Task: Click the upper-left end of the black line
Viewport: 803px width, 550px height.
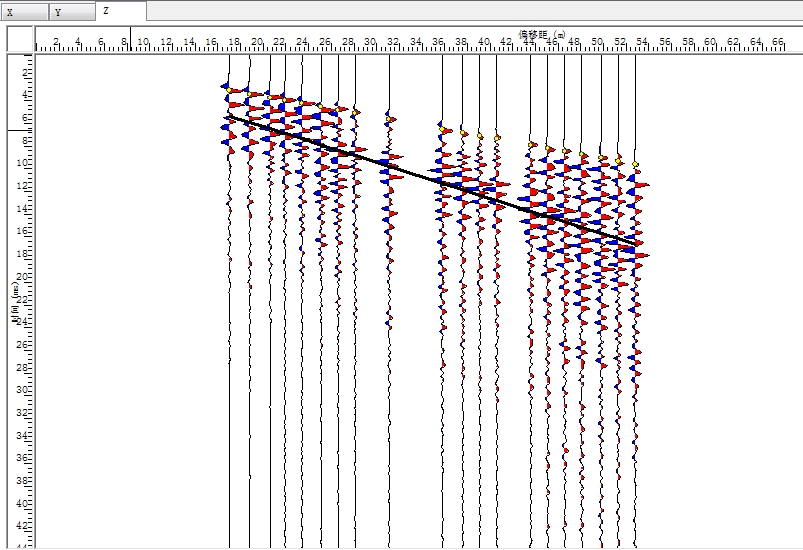Action: pyautogui.click(x=229, y=117)
